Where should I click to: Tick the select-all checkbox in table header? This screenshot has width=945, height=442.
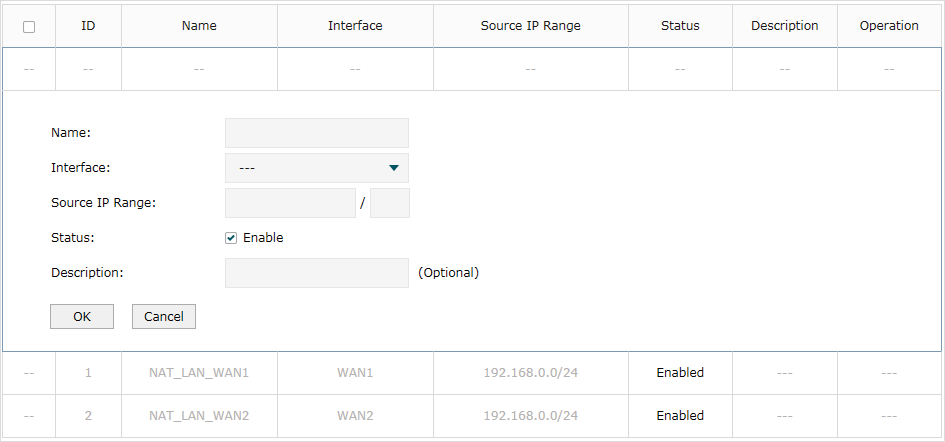click(29, 27)
